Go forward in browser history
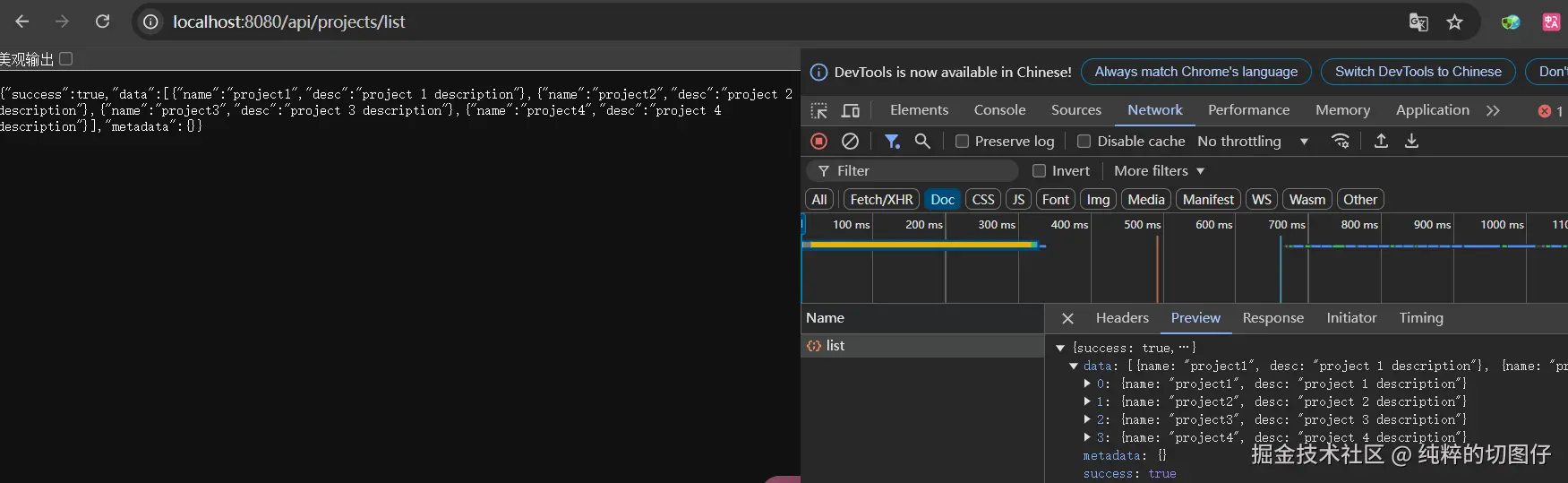The height and width of the screenshot is (483, 1568). coord(62,22)
